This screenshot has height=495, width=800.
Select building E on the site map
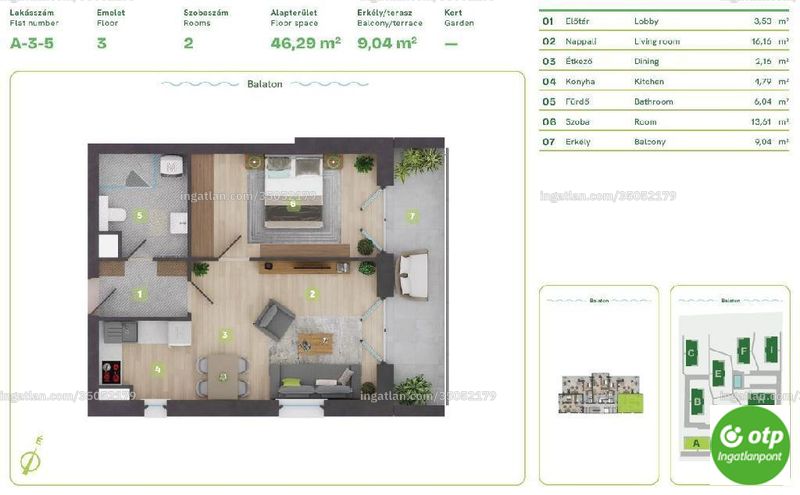pyautogui.click(x=718, y=373)
